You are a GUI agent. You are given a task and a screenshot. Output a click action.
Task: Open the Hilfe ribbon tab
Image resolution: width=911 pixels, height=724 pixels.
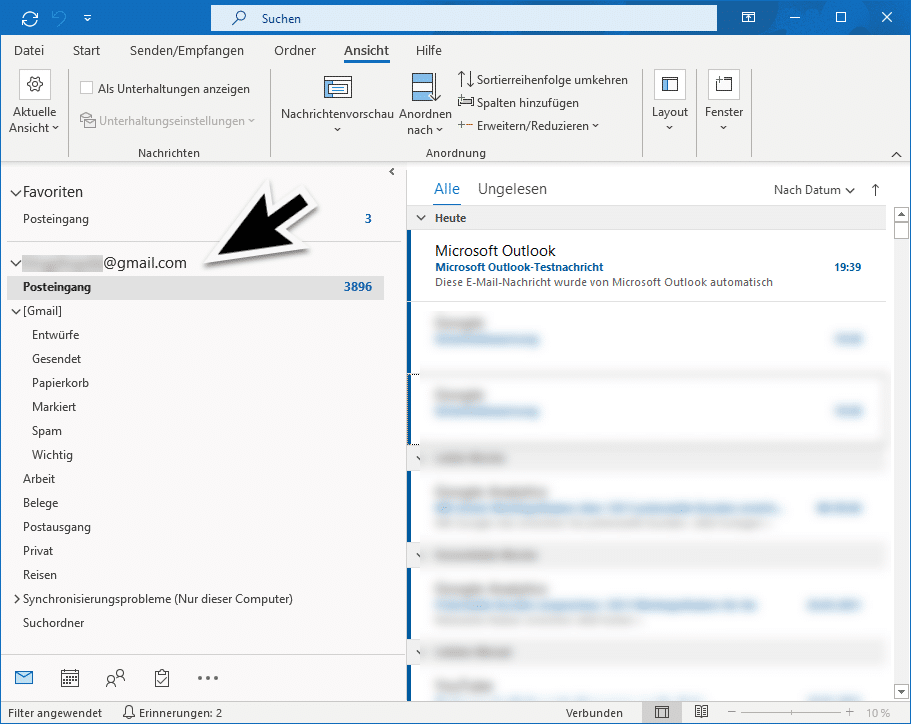428,51
